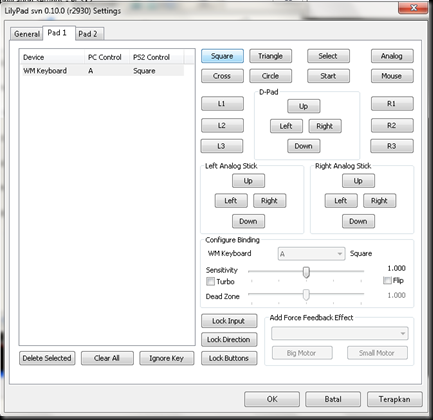Click the Ignore Key button

[167, 358]
